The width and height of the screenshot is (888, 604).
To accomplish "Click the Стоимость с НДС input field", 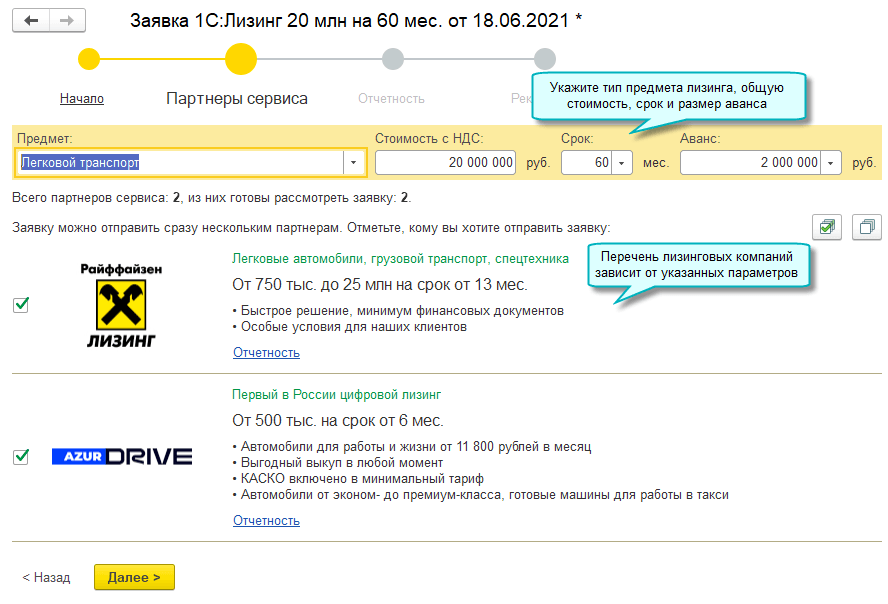I will [x=445, y=162].
